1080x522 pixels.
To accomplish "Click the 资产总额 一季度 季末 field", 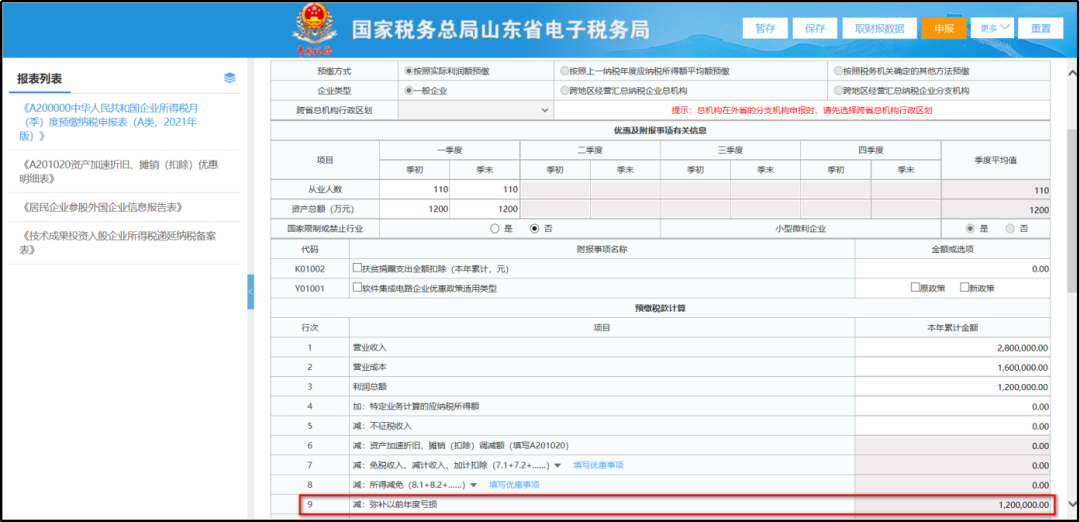I will pos(485,209).
